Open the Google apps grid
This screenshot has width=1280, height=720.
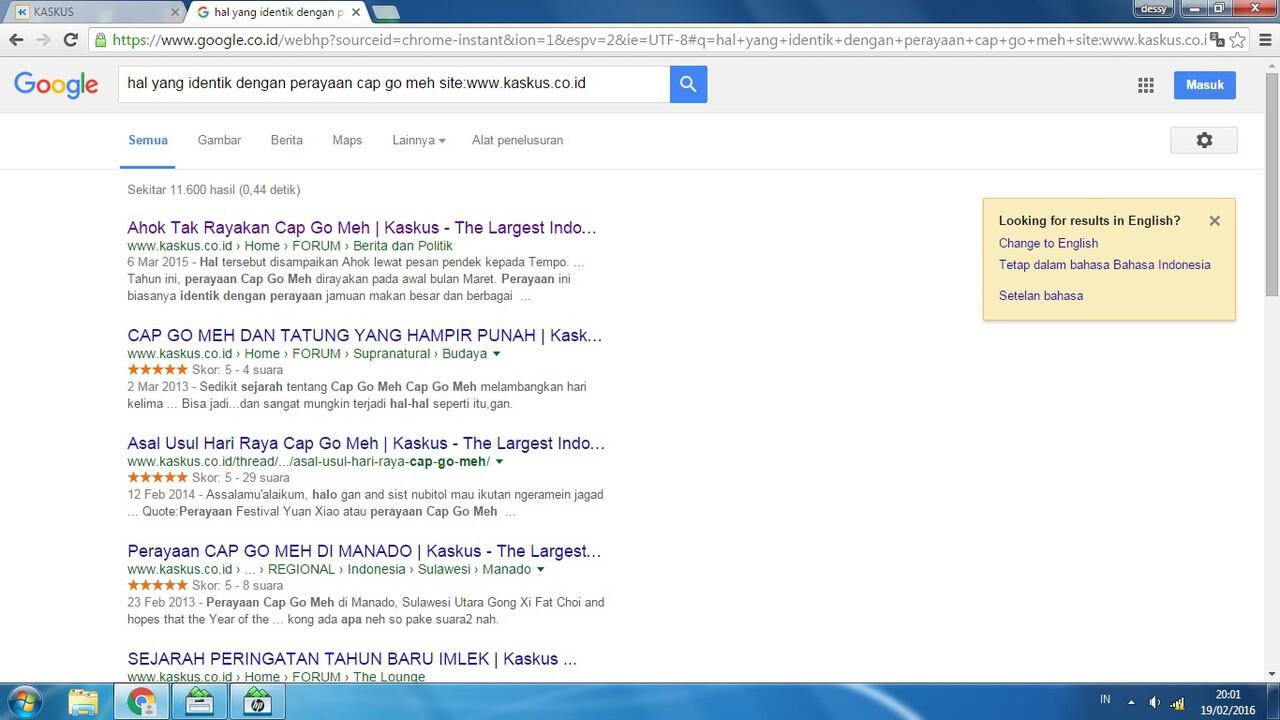point(1146,85)
